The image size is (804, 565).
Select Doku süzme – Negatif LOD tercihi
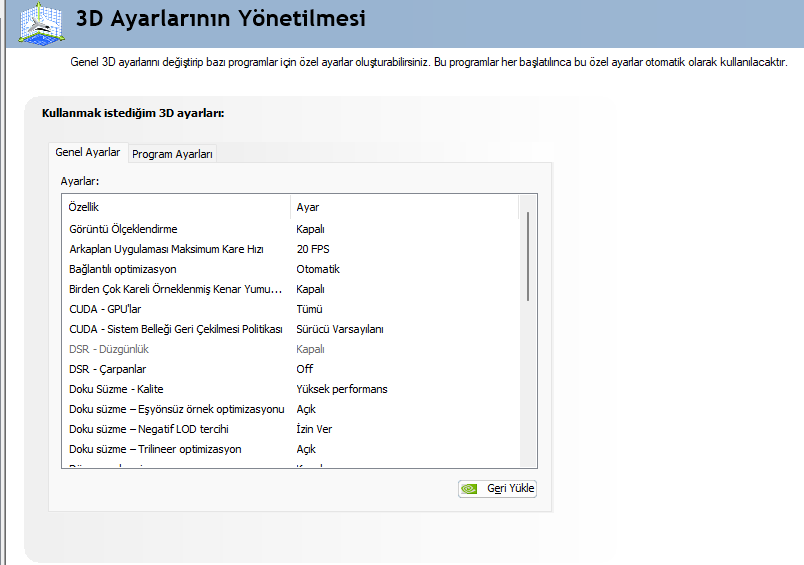click(x=290, y=429)
